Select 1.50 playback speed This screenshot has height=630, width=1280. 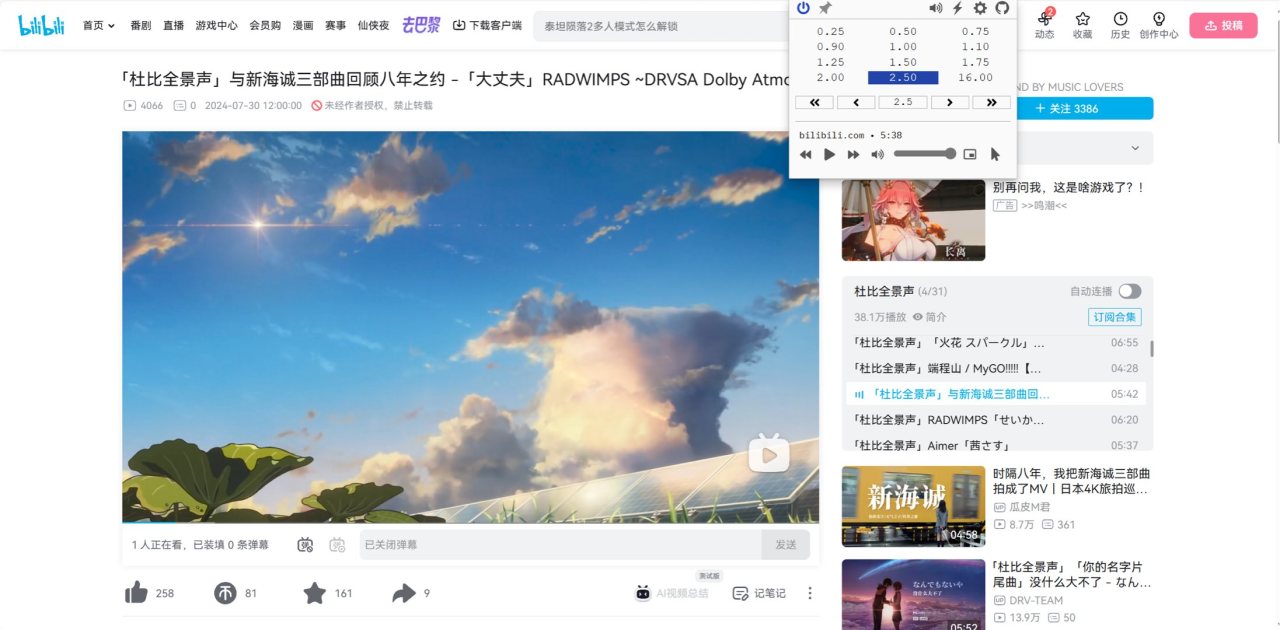tap(903, 62)
